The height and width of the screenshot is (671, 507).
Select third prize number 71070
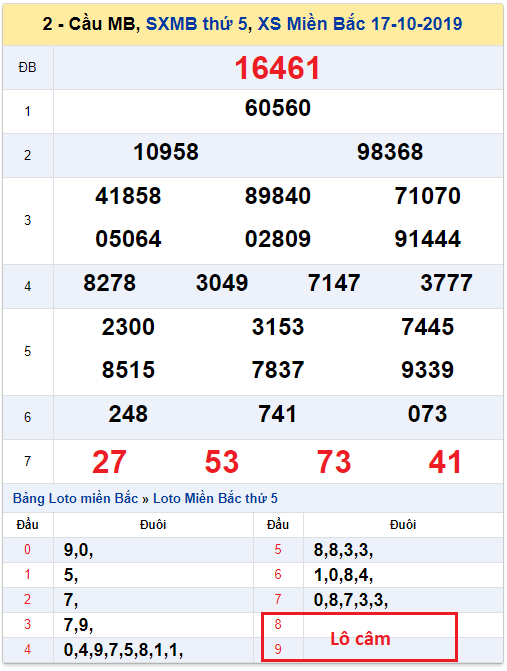427,196
